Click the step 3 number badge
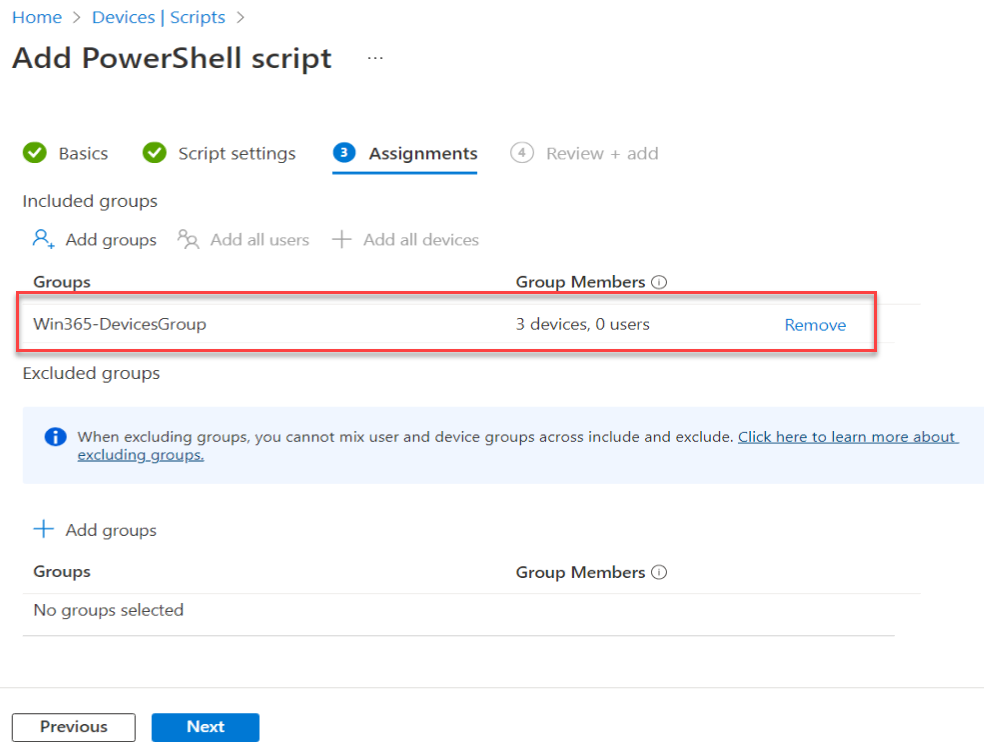Image resolution: width=984 pixels, height=755 pixels. pyautogui.click(x=344, y=153)
